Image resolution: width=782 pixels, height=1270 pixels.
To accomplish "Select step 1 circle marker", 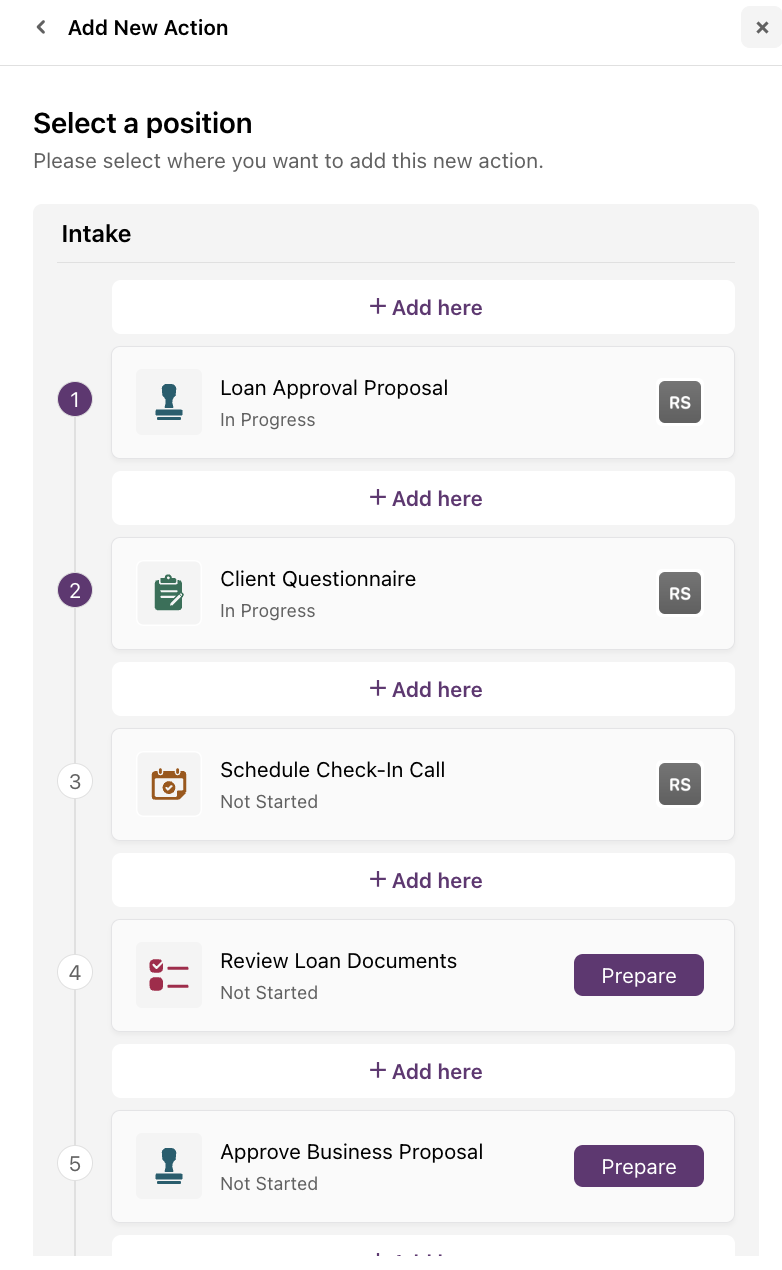I will point(75,400).
